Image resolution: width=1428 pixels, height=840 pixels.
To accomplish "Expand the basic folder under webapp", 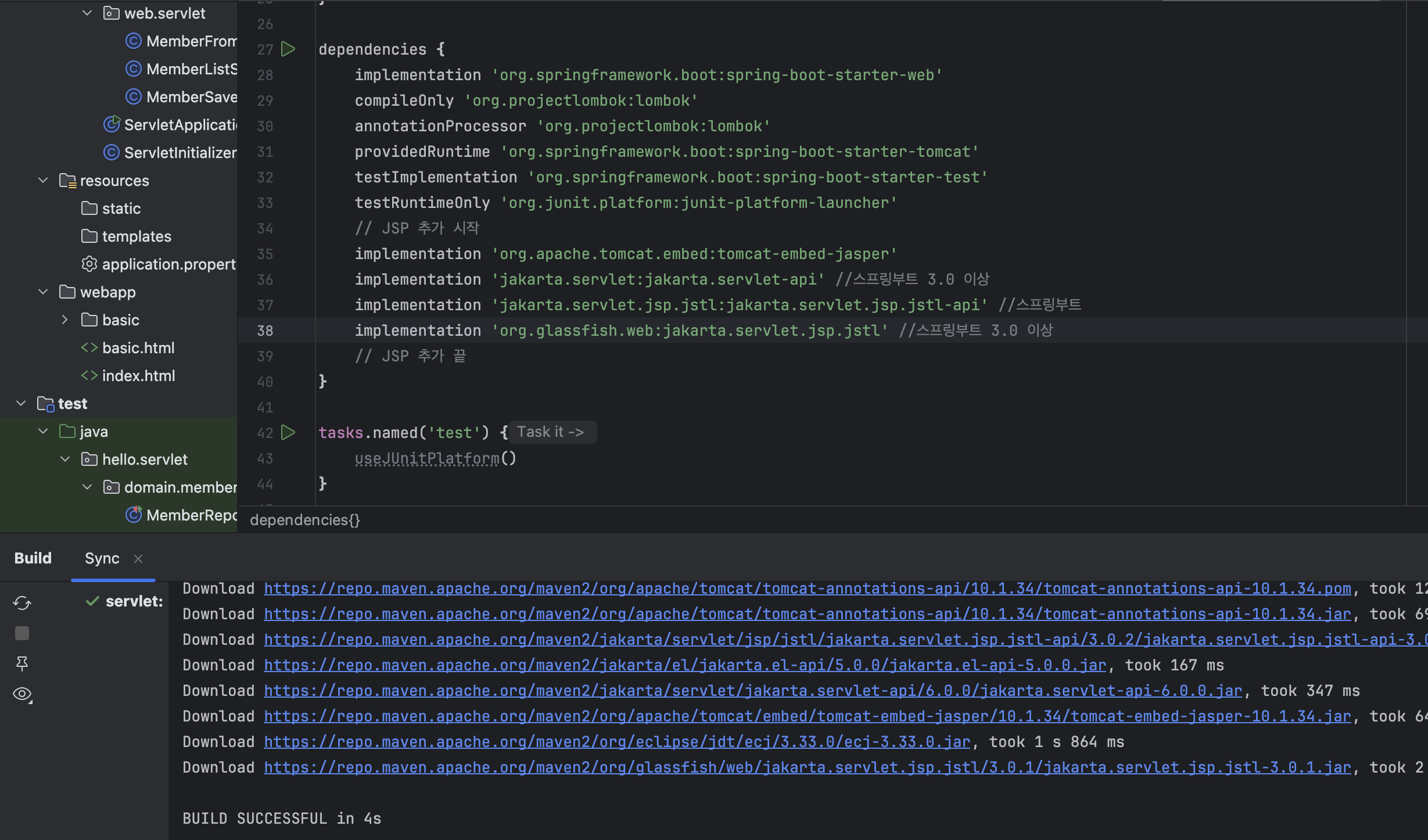I will 64,320.
